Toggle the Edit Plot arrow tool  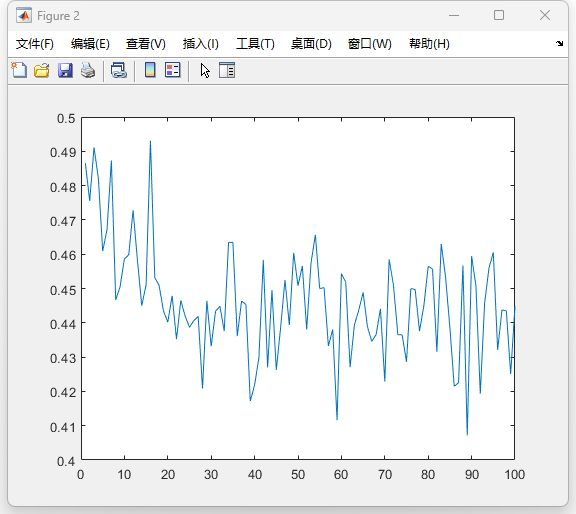pyautogui.click(x=205, y=70)
